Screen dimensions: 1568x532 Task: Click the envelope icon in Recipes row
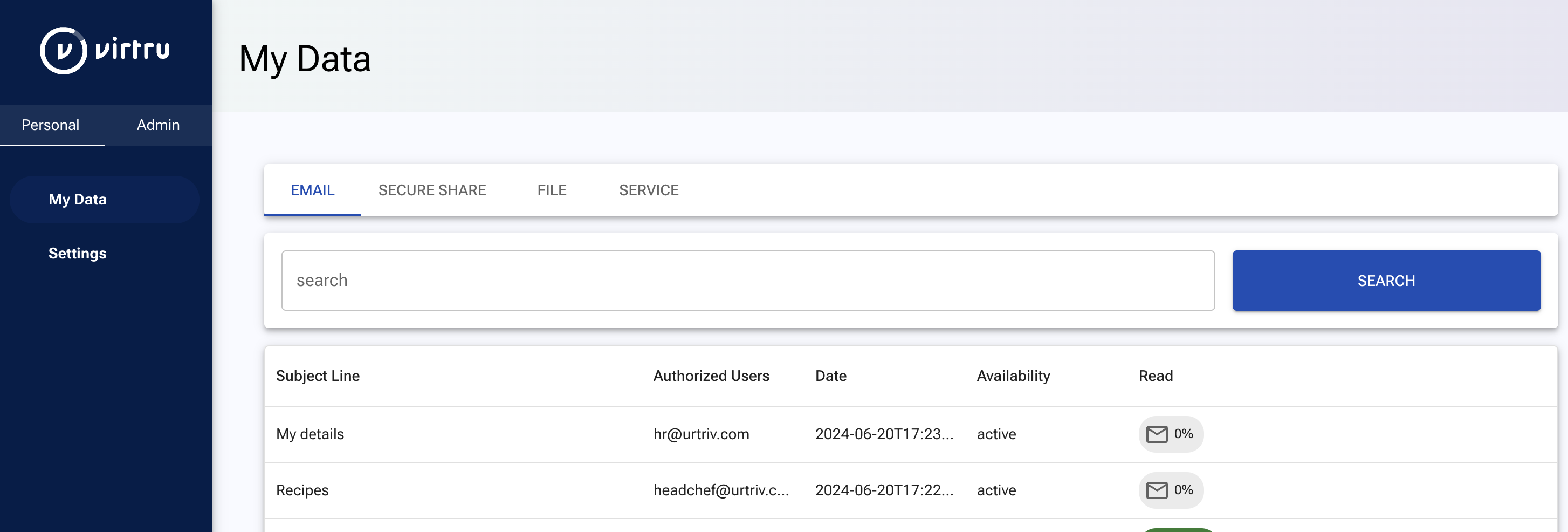1157,490
